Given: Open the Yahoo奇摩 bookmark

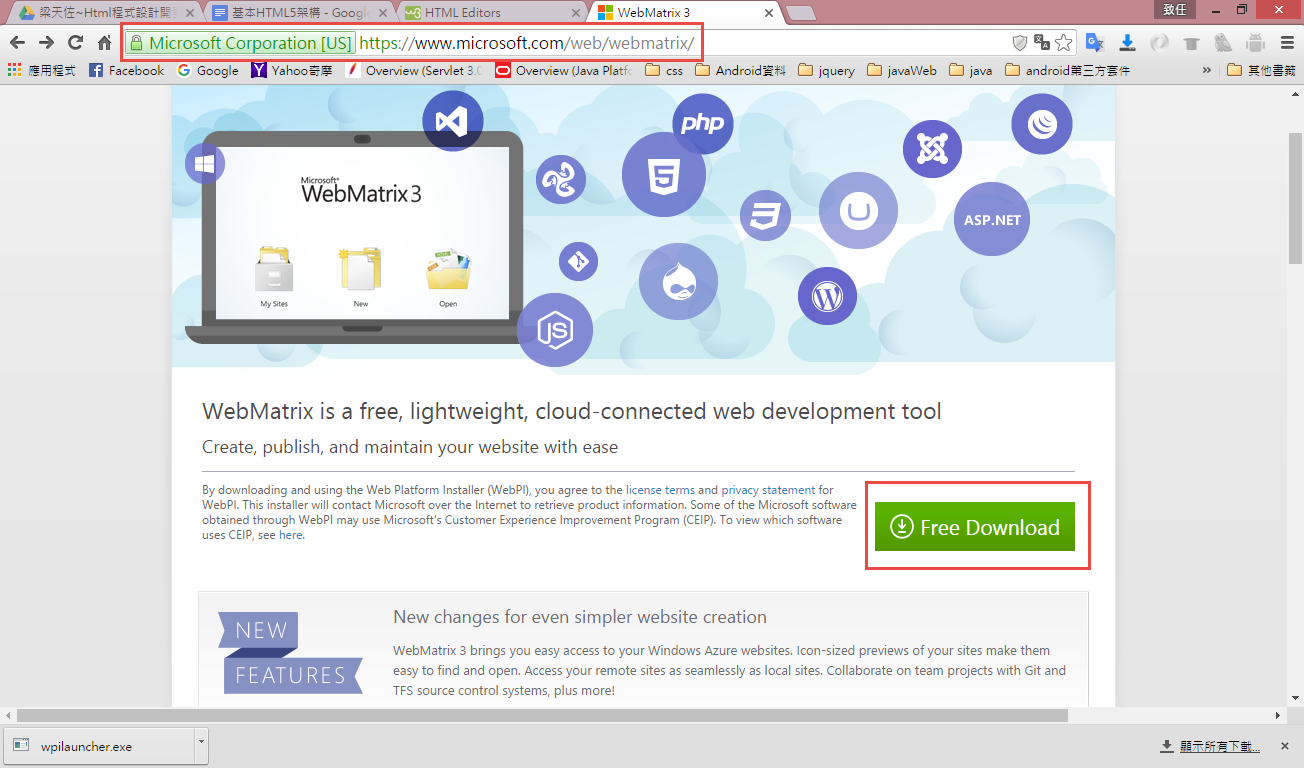Looking at the screenshot, I should 293,70.
